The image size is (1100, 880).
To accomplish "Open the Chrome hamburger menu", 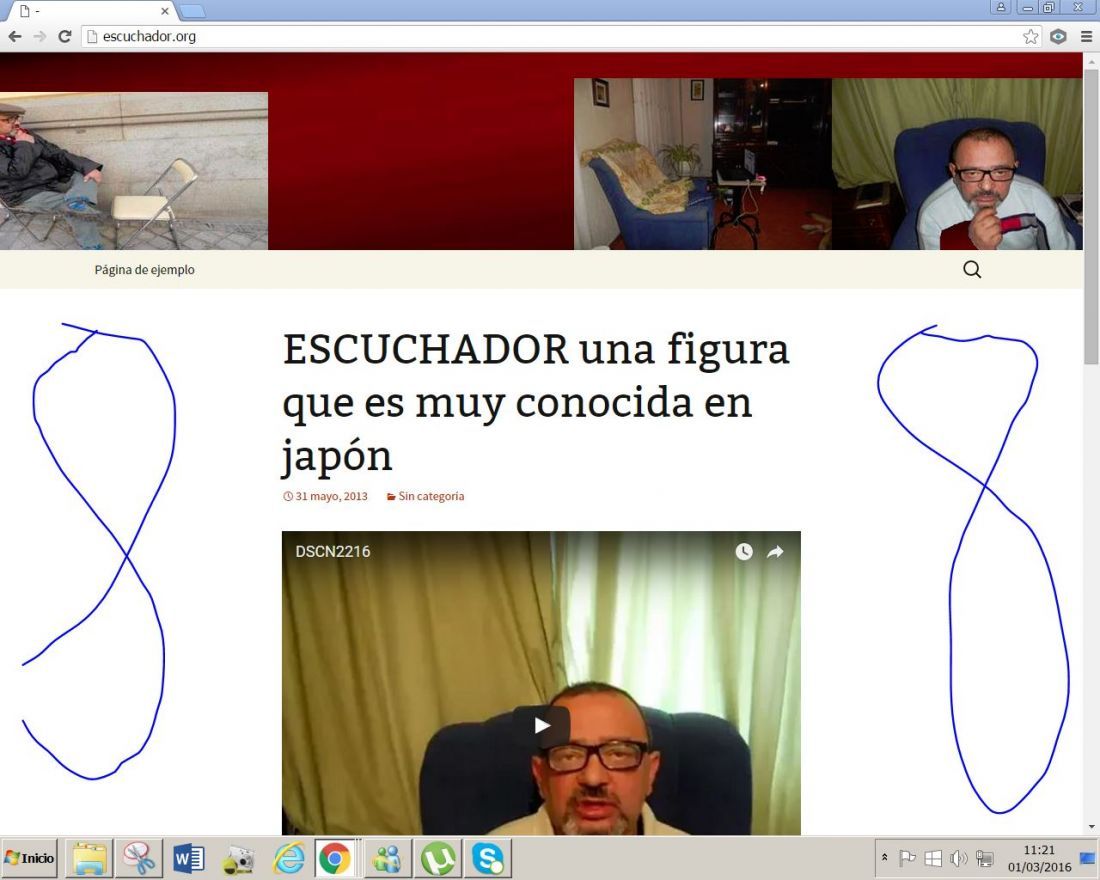I will tap(1086, 36).
